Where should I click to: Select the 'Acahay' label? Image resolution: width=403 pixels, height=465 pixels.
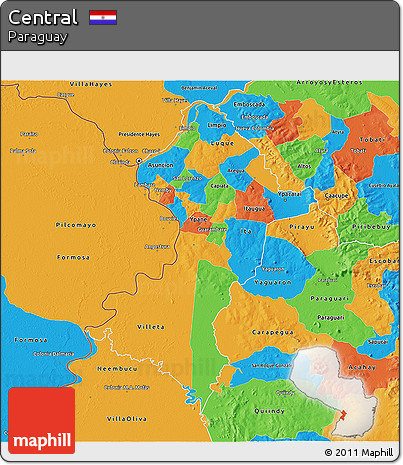(362, 367)
